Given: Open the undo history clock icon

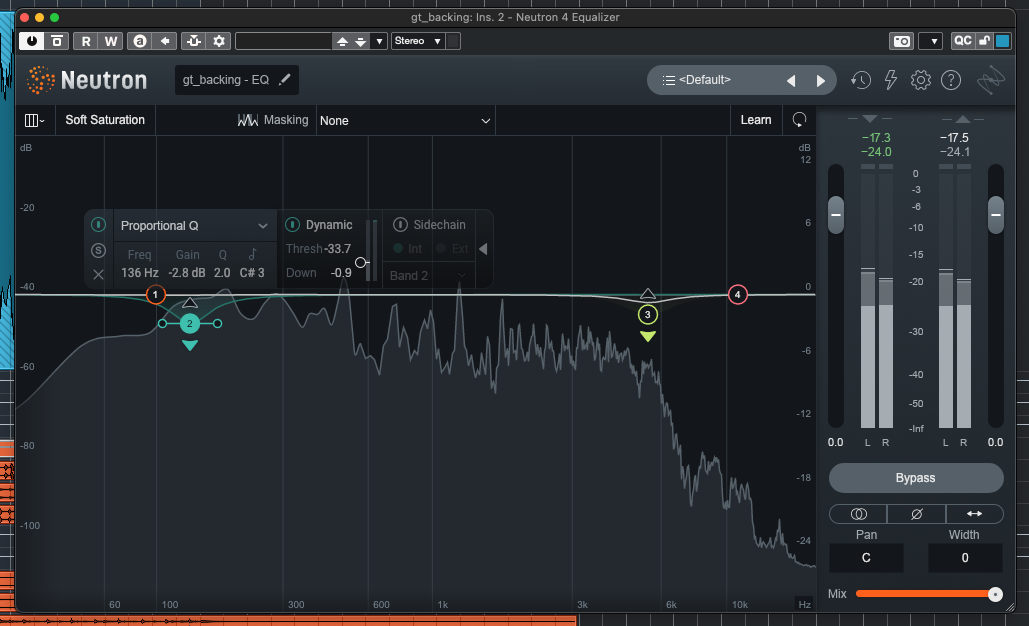Looking at the screenshot, I should pyautogui.click(x=860, y=80).
